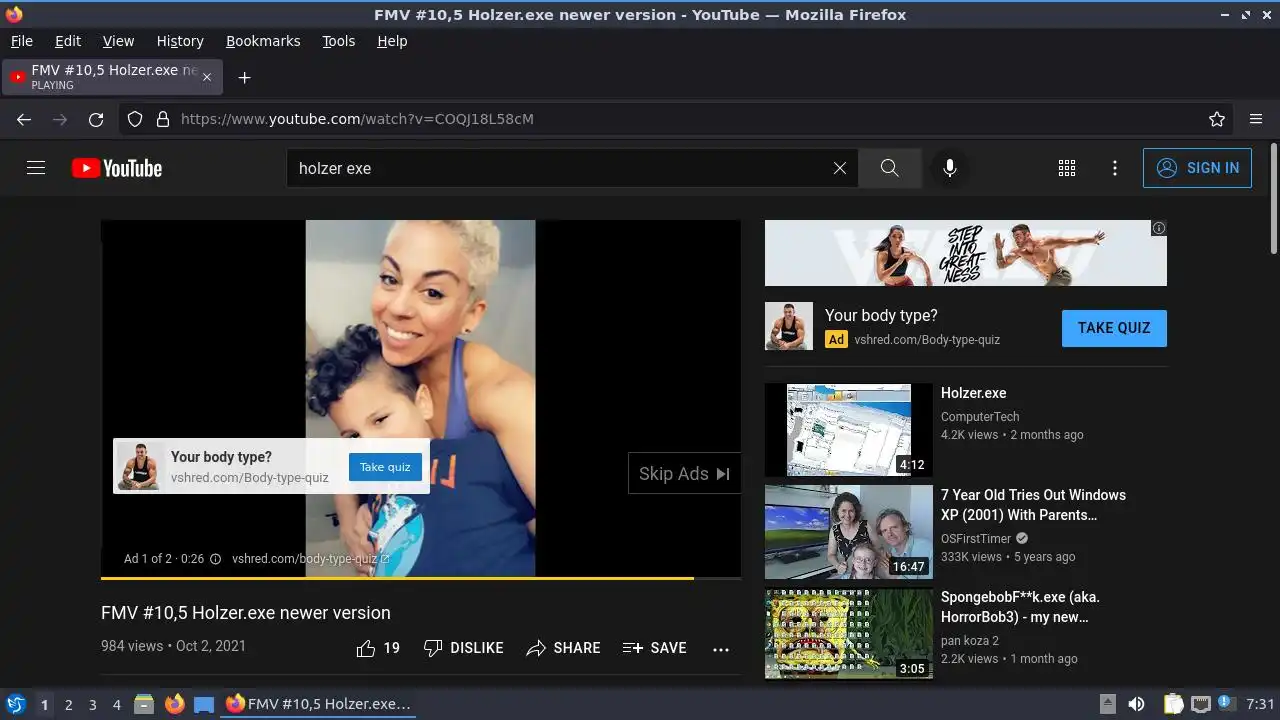The width and height of the screenshot is (1280, 720).
Task: Click the 7:31 clock
Action: click(x=1260, y=704)
